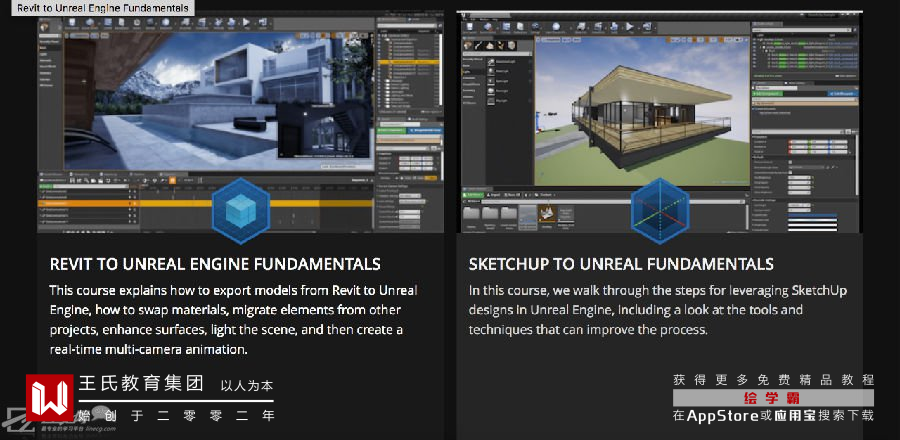
Task: Click the green Add Component button in Revit thumbnail
Action: tap(391, 131)
